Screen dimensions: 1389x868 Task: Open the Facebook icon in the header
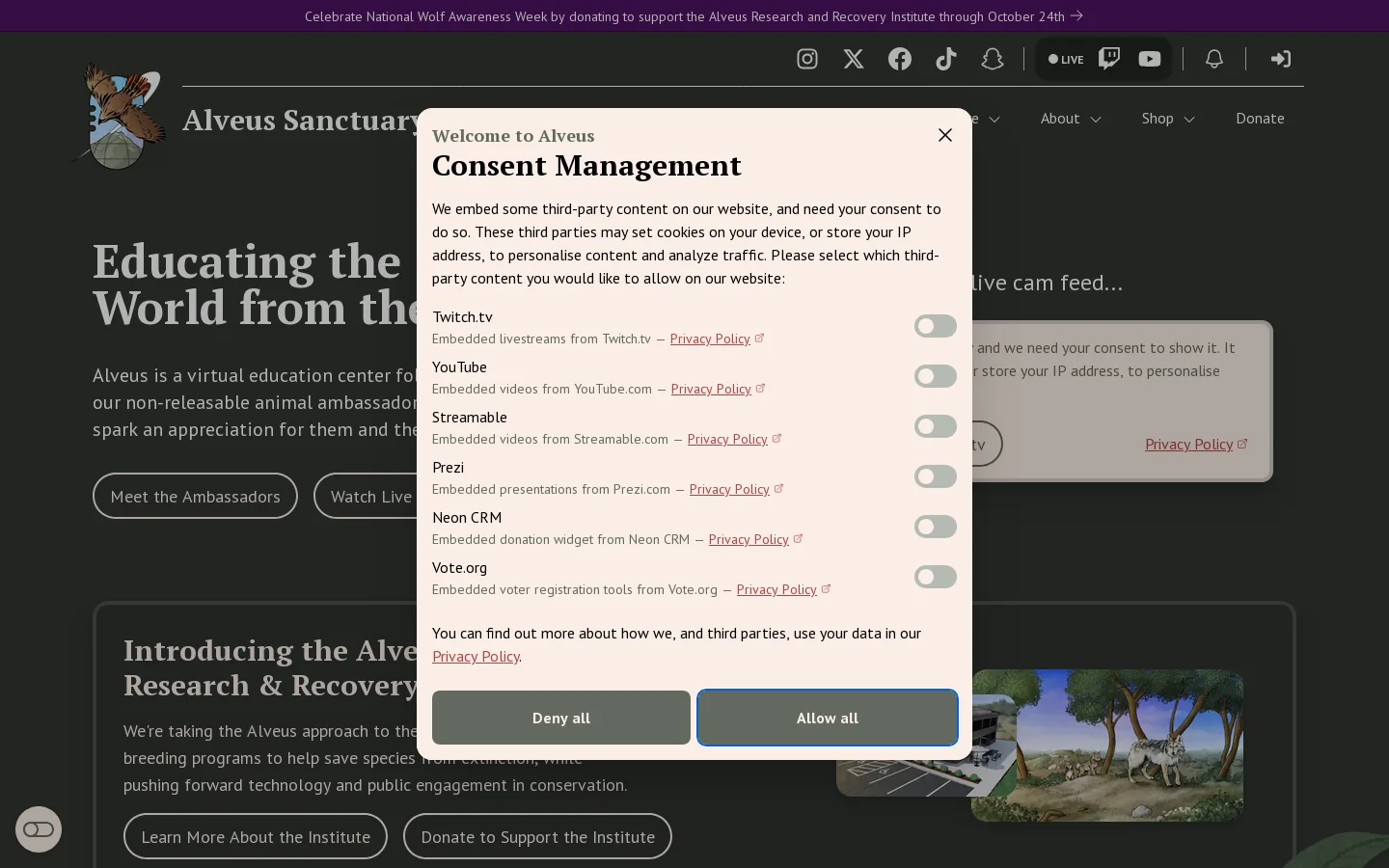pos(900,59)
